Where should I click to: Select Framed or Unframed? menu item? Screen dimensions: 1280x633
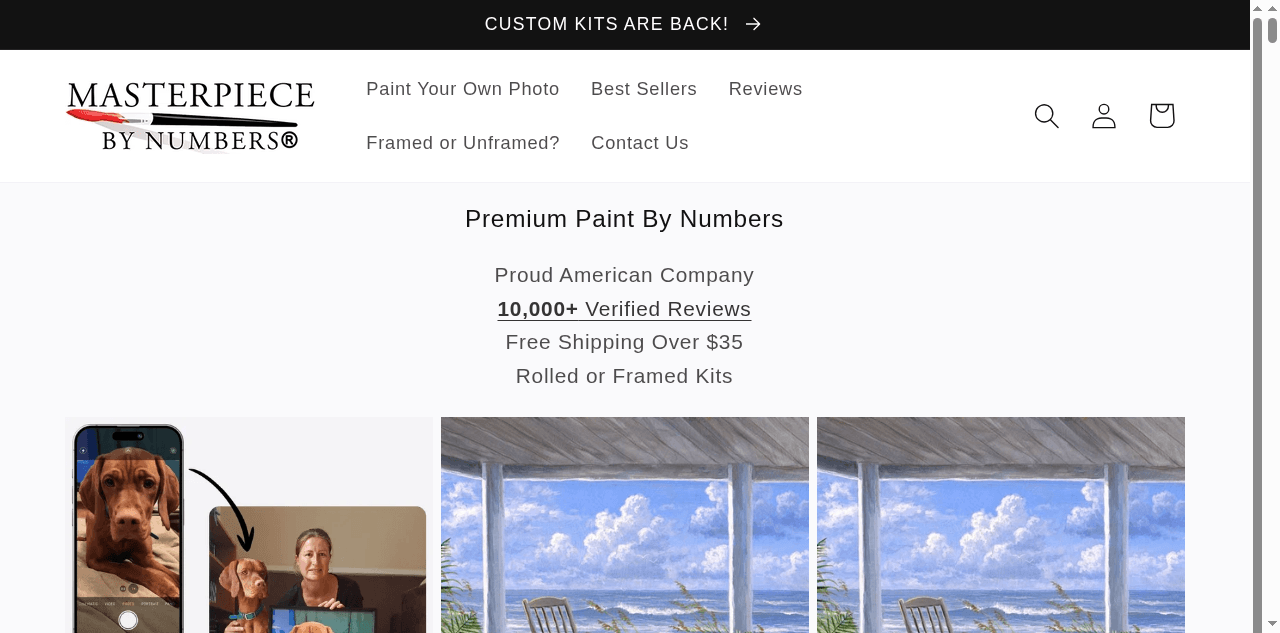pos(463,143)
